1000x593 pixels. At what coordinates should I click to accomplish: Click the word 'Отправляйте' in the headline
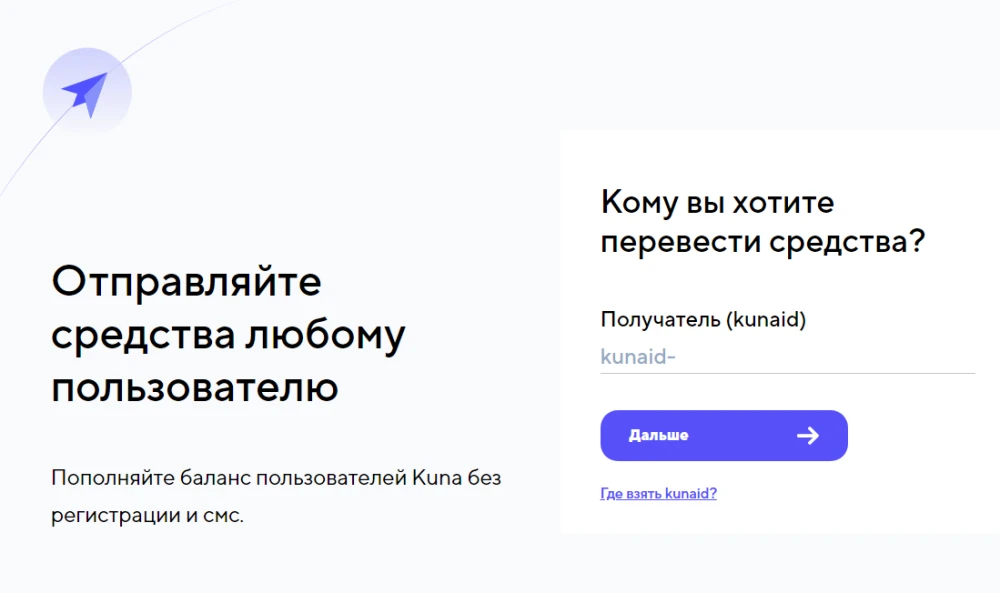(186, 281)
